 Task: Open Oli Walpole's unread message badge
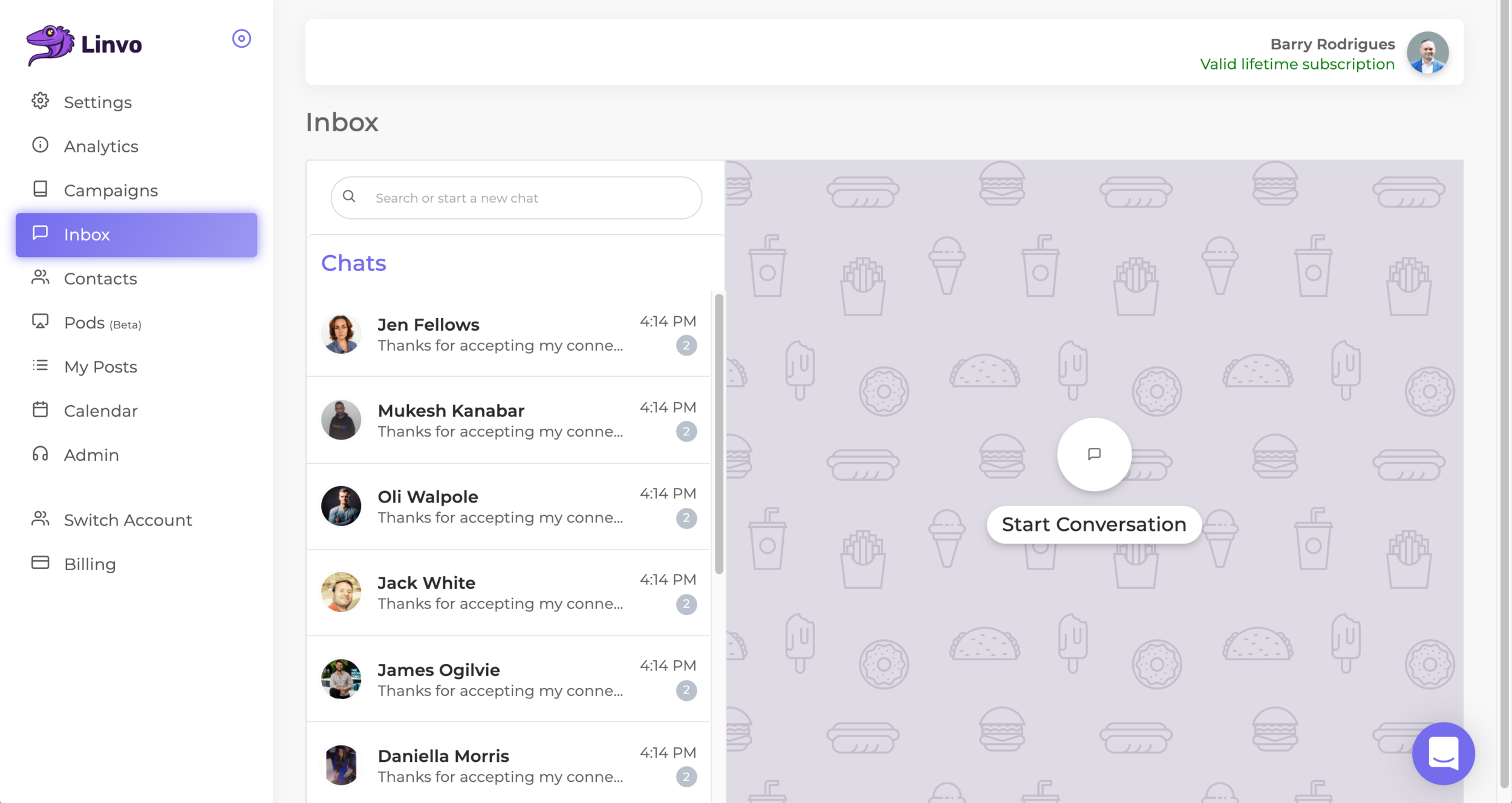coord(686,518)
